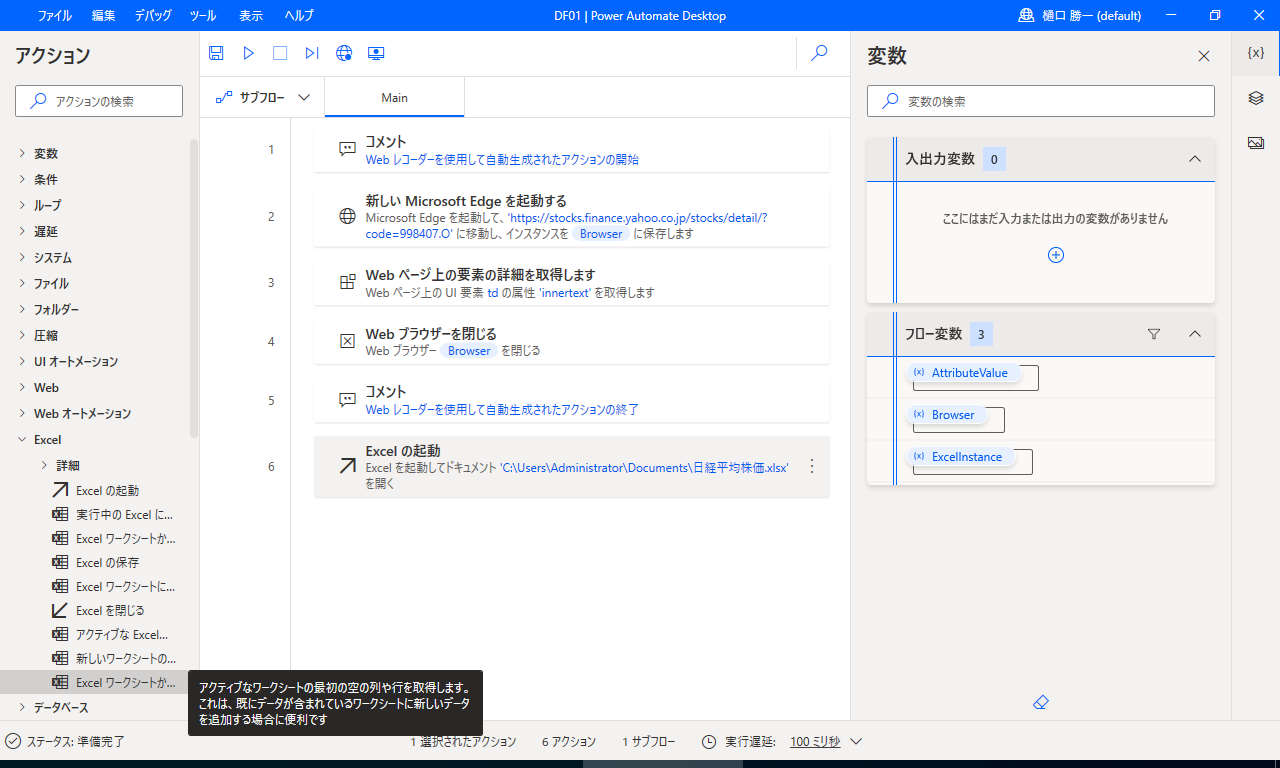Open the images pane icon
1280x768 pixels.
pos(1256,143)
